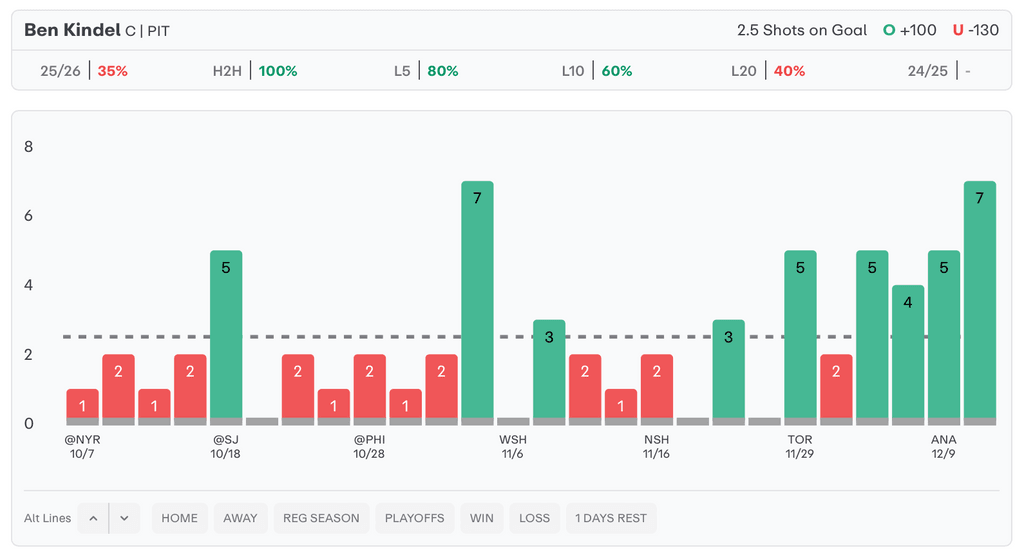Viewport: 1024px width, 560px height.
Task: Click the @SJ 10/18 five-shot bar
Action: pyautogui.click(x=226, y=335)
